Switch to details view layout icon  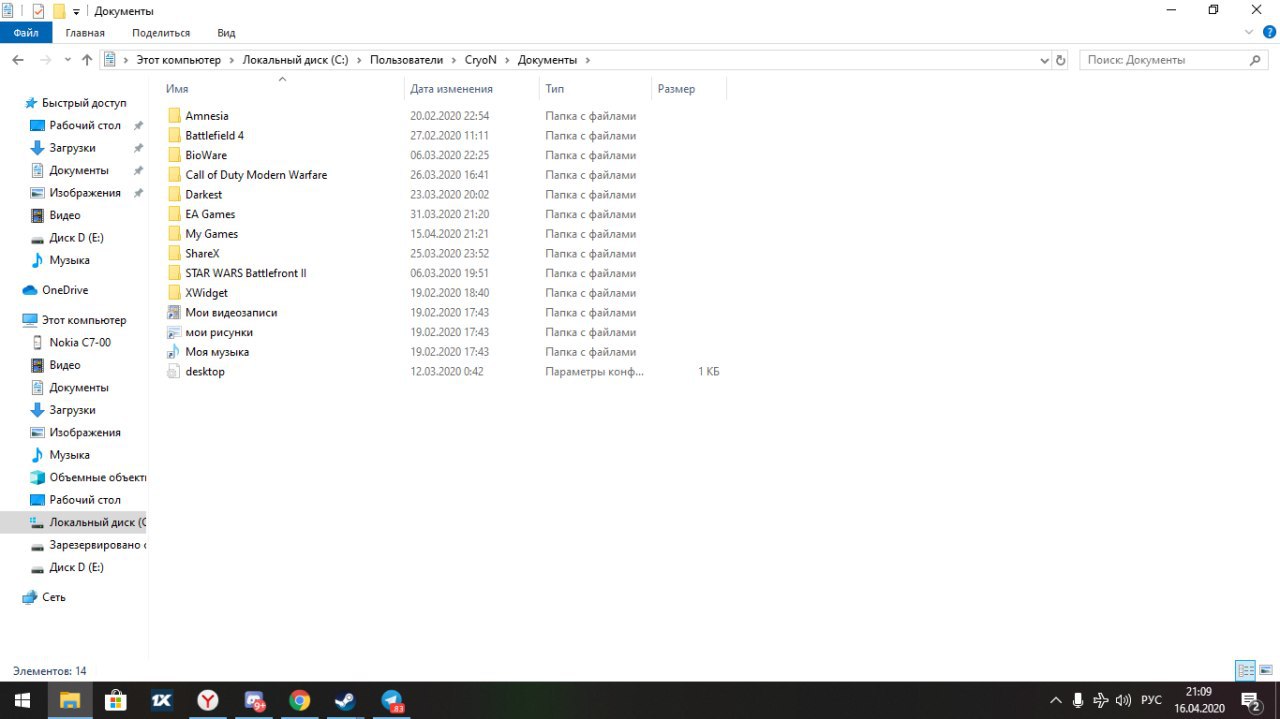(x=1245, y=670)
